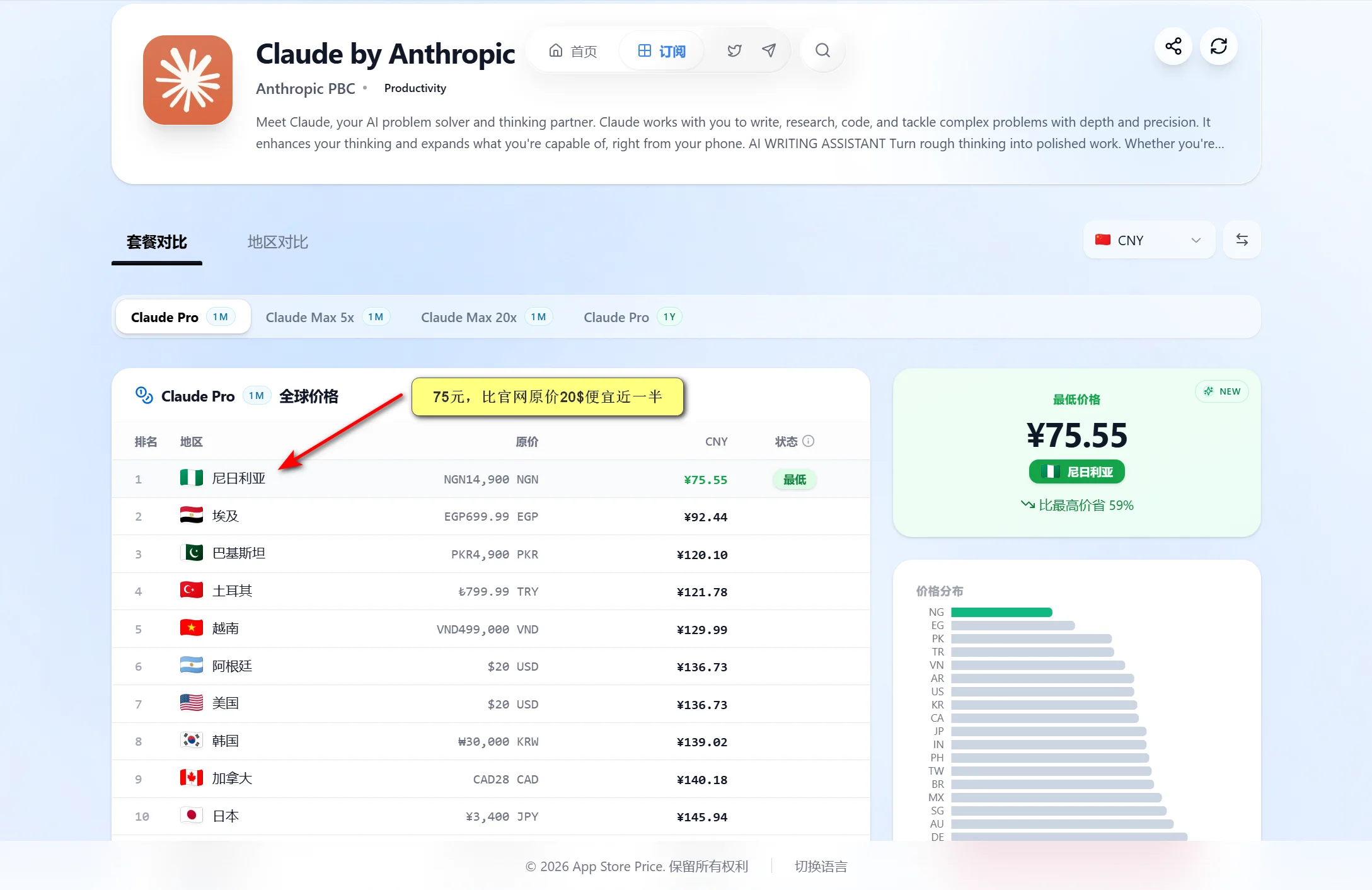This screenshot has width=1372, height=890.
Task: Click the Vietnam flag icon
Action: click(191, 628)
